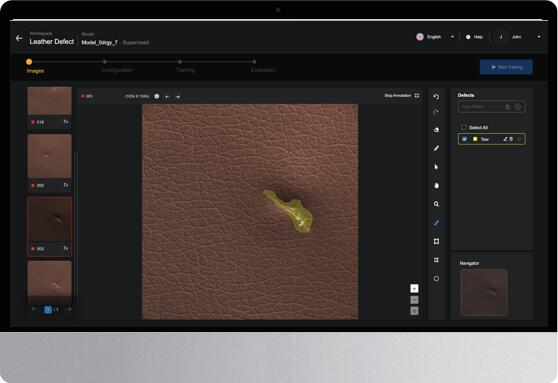The height and width of the screenshot is (383, 558).
Task: Click the plus zoom-in button on canvas
Action: pos(414,288)
